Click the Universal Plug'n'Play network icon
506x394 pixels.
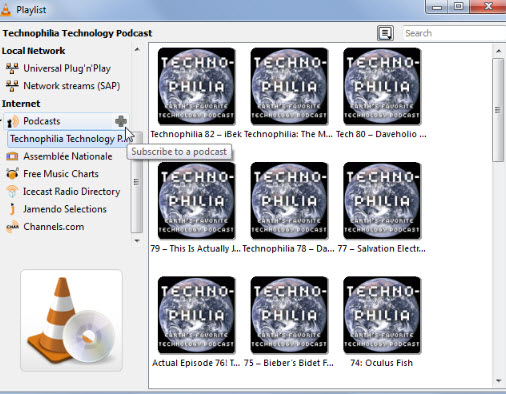(12, 68)
